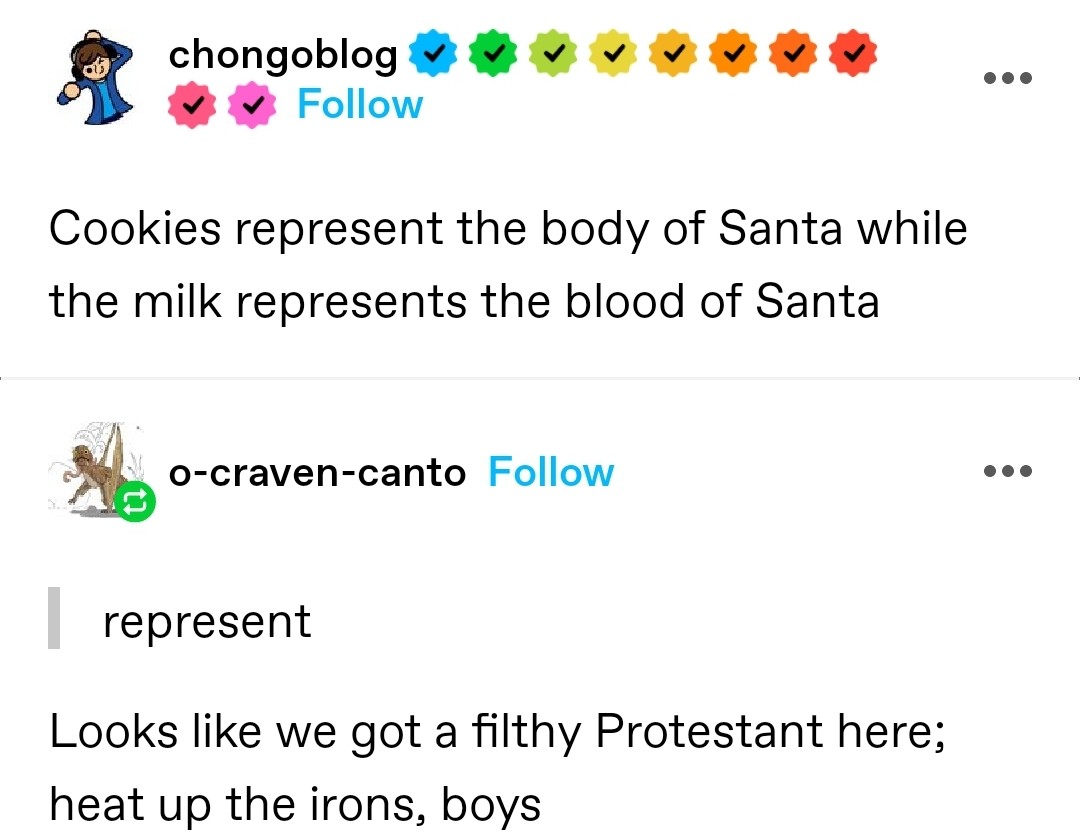This screenshot has width=1080, height=840.
Task: Click the magenta verified badge before Follow
Action: pos(251,106)
